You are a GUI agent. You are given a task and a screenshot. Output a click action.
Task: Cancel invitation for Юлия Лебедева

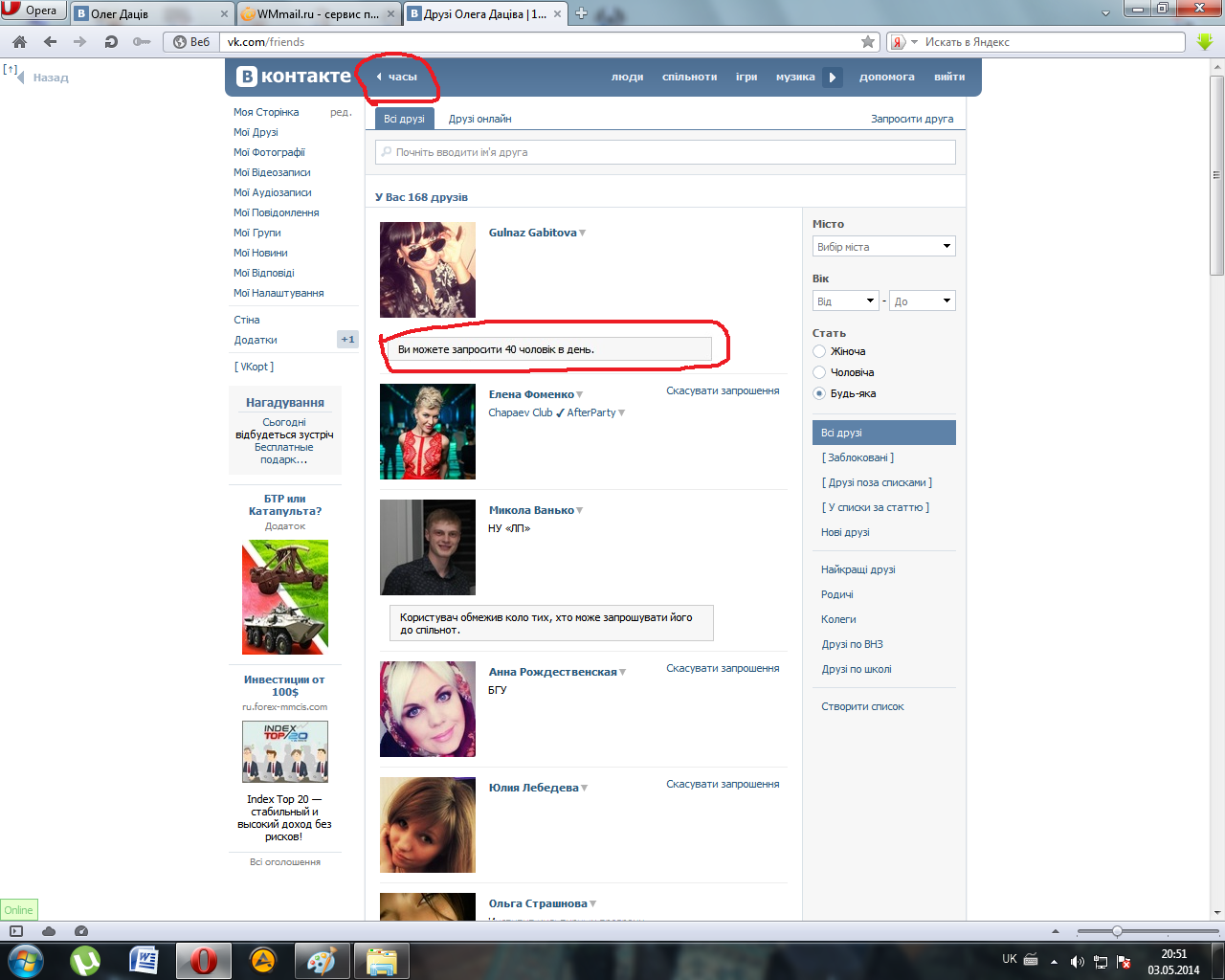pyautogui.click(x=723, y=784)
